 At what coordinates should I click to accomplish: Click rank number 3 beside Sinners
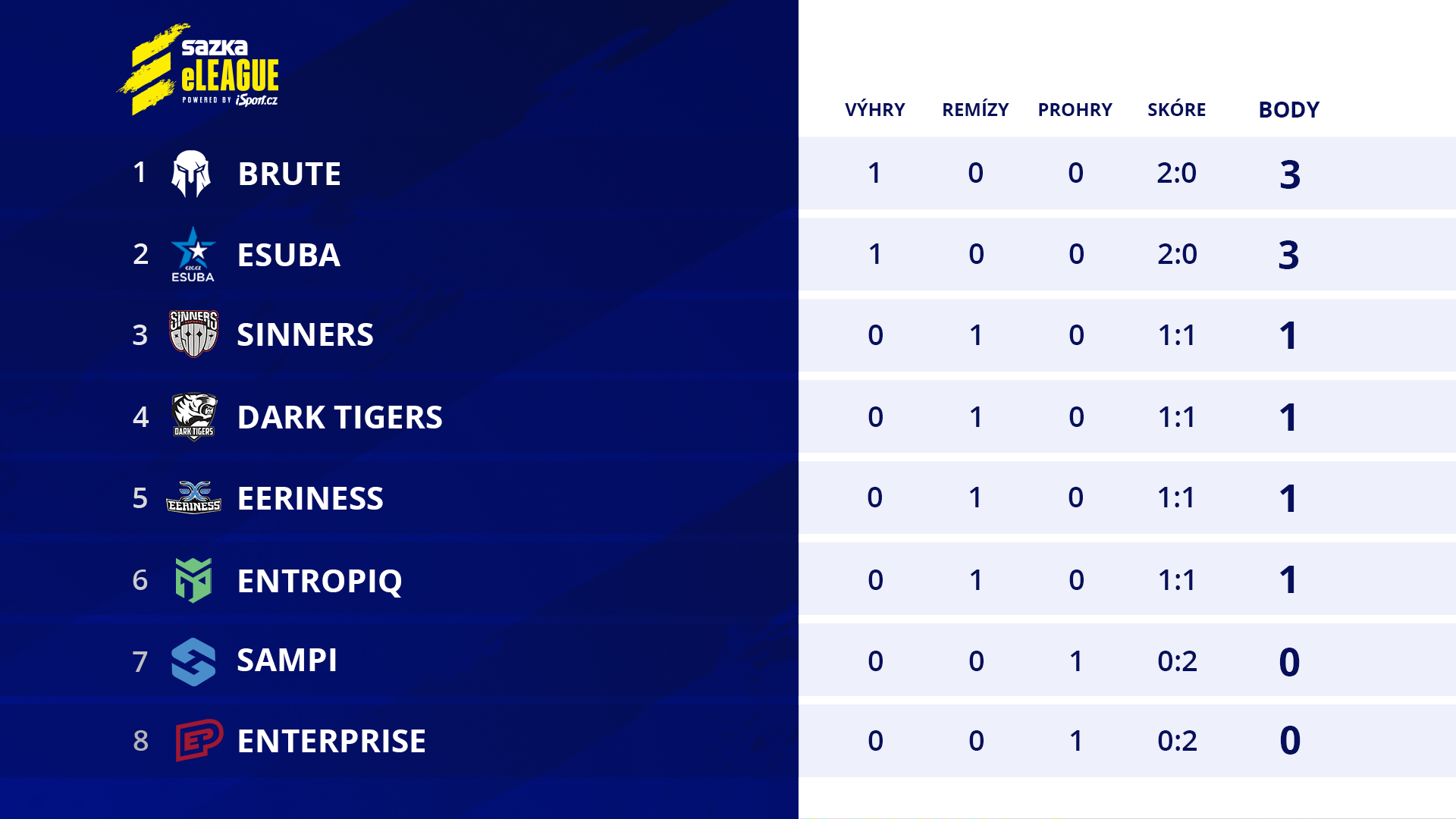pyautogui.click(x=140, y=334)
